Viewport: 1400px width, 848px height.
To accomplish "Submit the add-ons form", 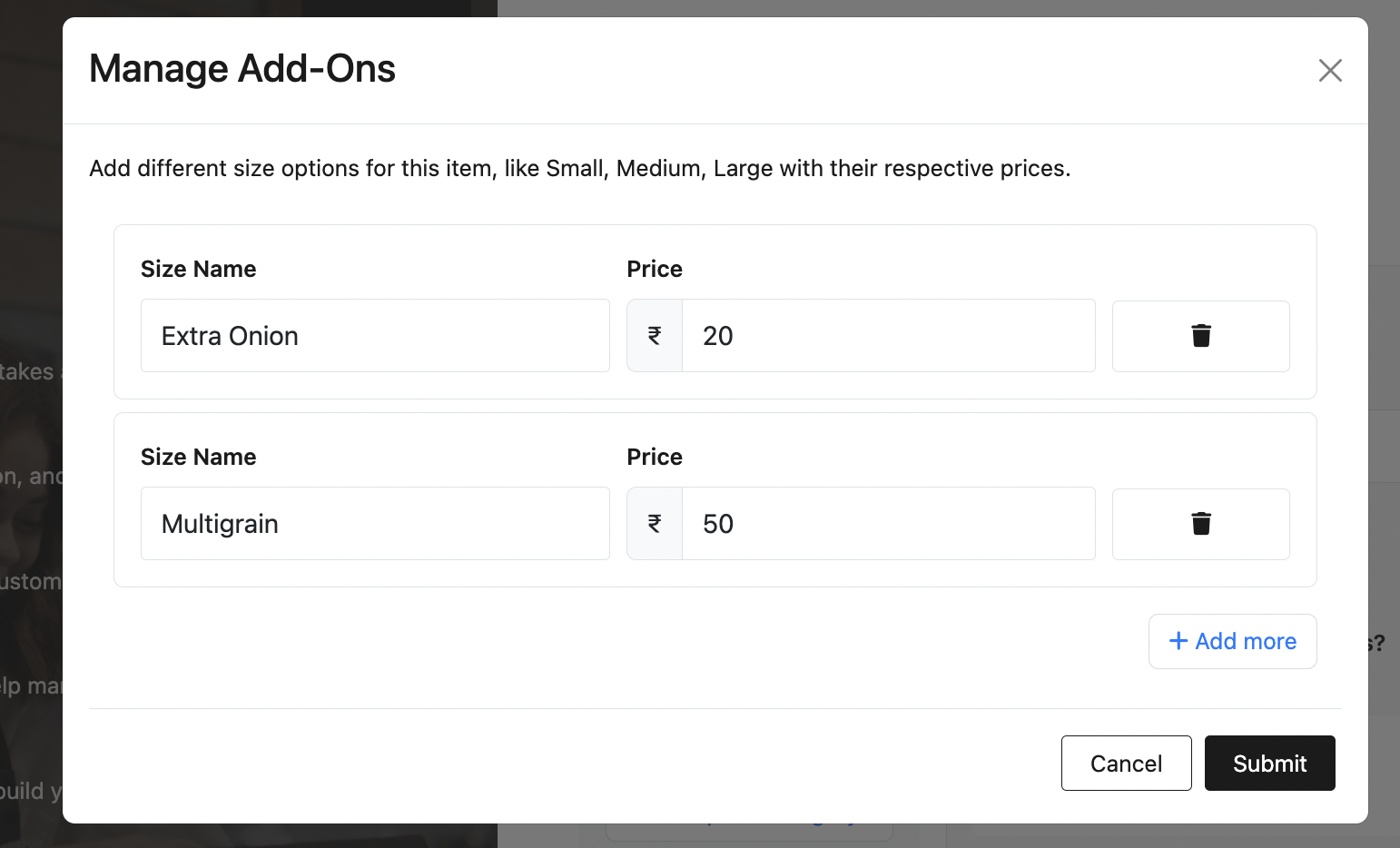I will coord(1269,764).
